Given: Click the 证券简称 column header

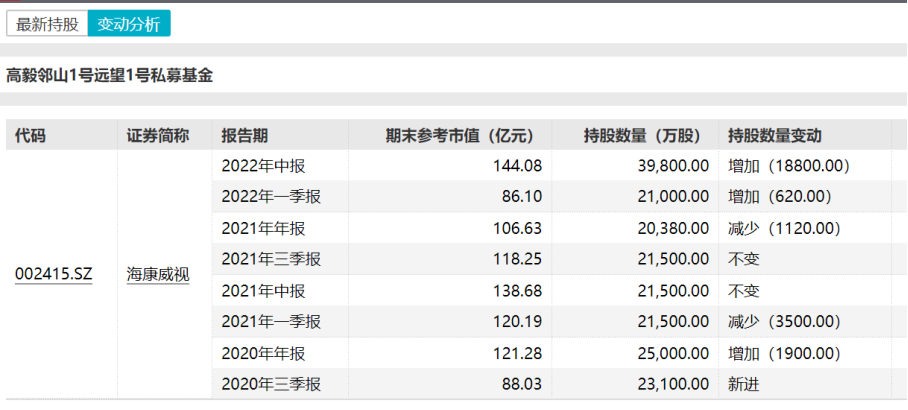Looking at the screenshot, I should coord(157,136).
